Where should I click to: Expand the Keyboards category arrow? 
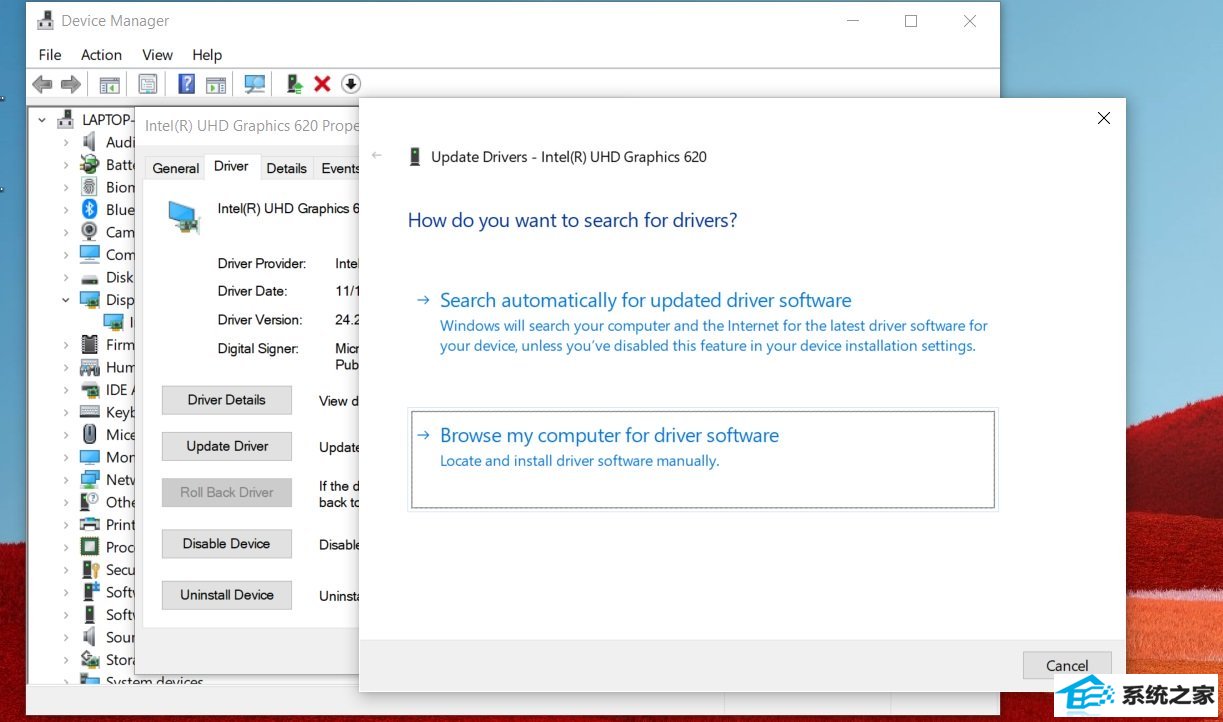click(66, 412)
